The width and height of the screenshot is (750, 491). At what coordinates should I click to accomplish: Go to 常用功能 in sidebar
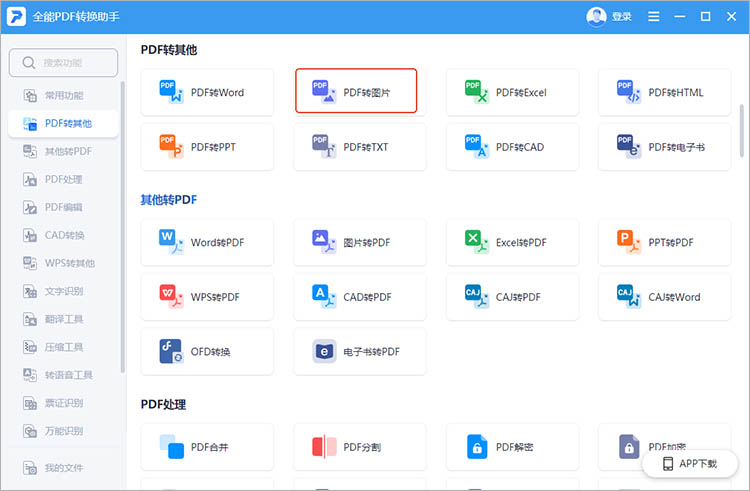(x=63, y=96)
